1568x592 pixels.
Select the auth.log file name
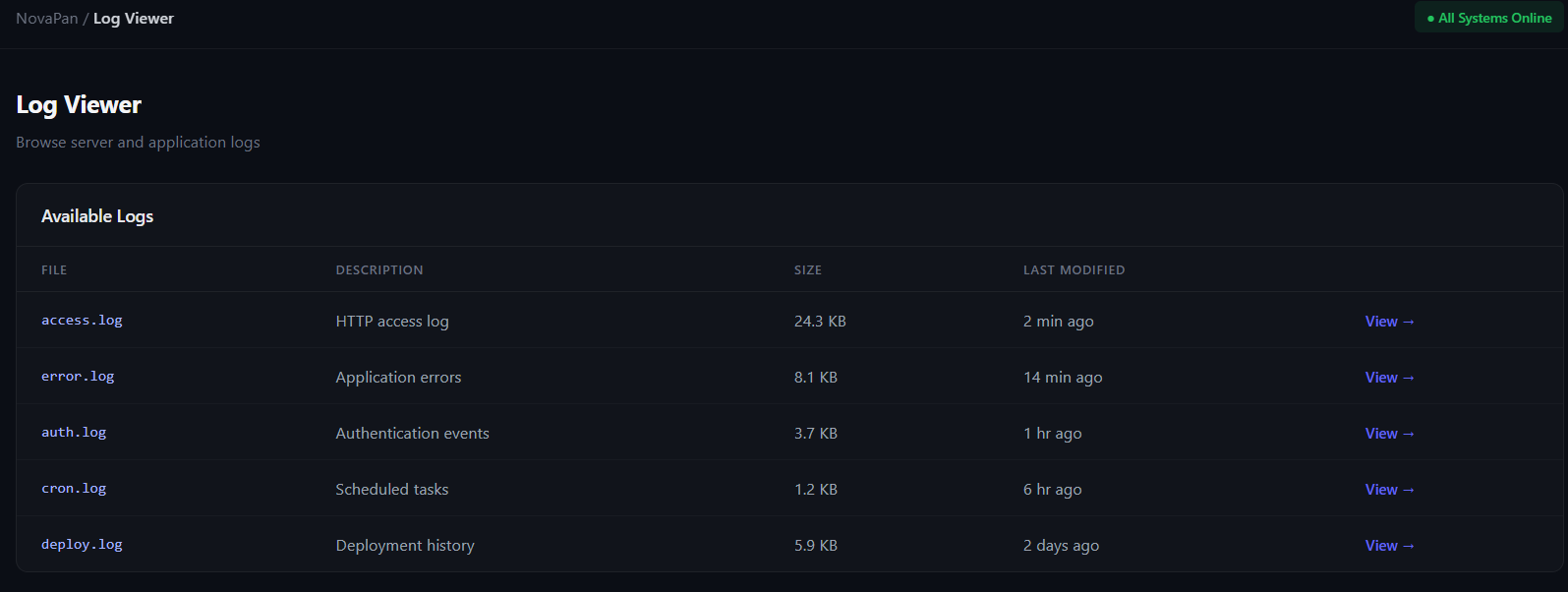pyautogui.click(x=74, y=433)
